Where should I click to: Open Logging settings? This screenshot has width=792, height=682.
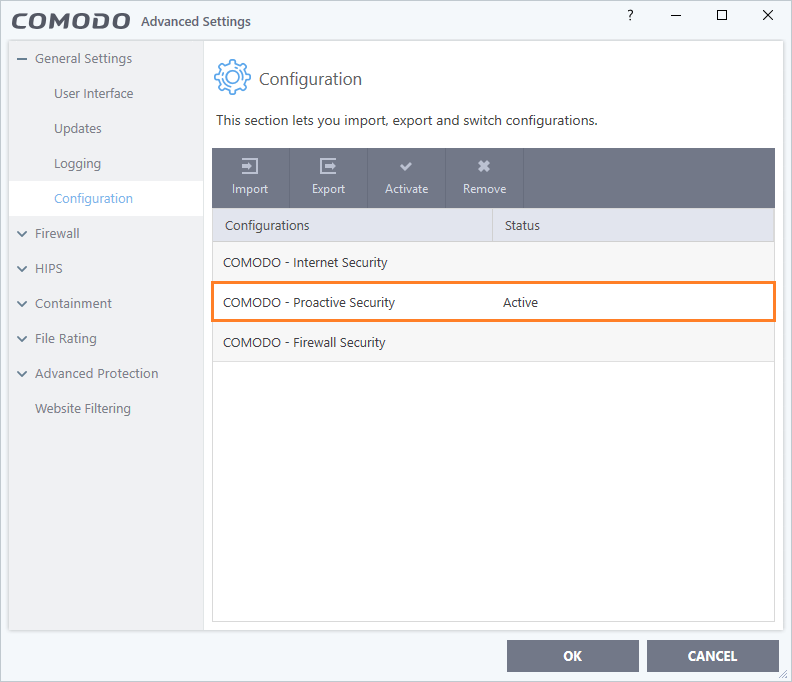point(77,164)
